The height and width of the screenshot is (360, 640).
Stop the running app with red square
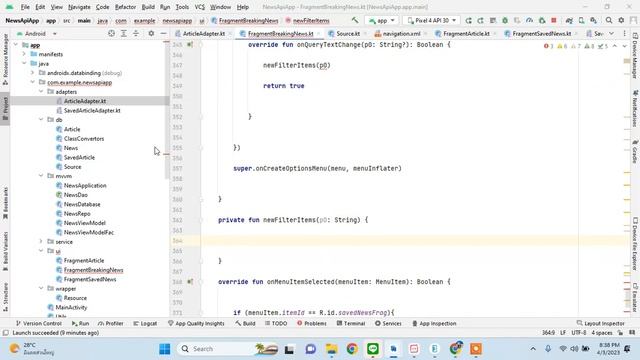(554, 20)
